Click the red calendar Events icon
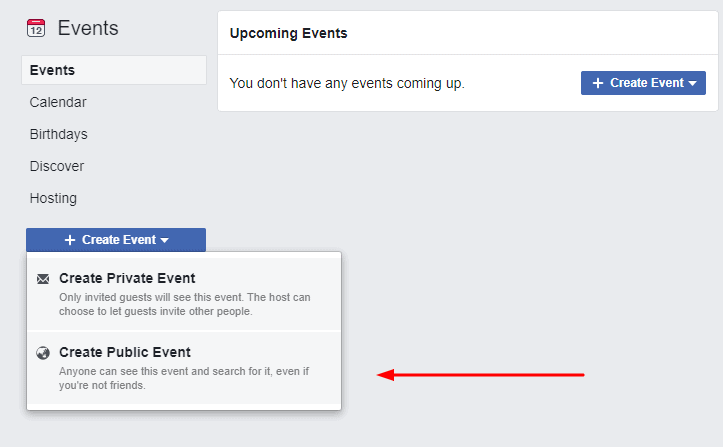 click(36, 28)
